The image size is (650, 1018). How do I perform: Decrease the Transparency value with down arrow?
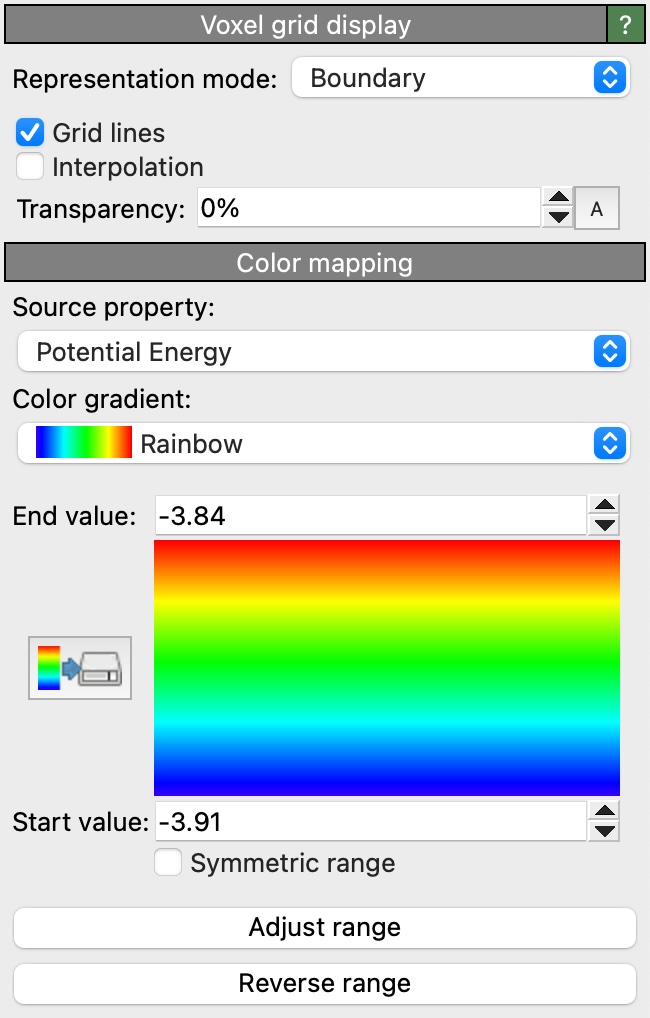[x=560, y=218]
